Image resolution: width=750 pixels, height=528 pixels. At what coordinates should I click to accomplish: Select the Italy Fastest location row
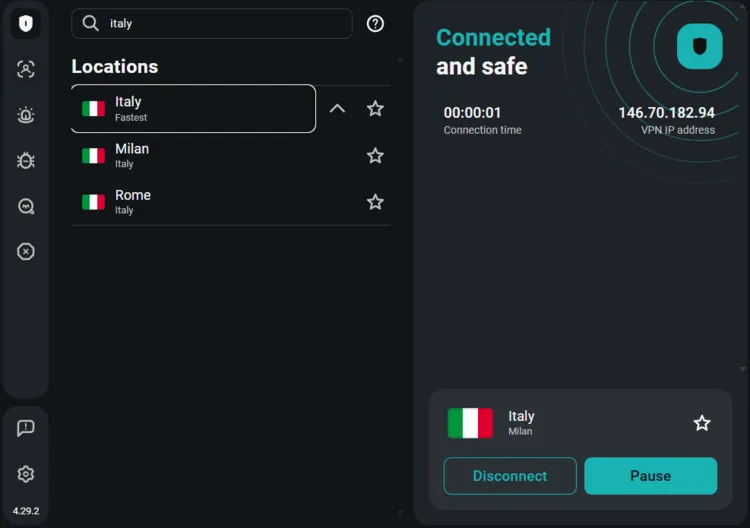(193, 109)
